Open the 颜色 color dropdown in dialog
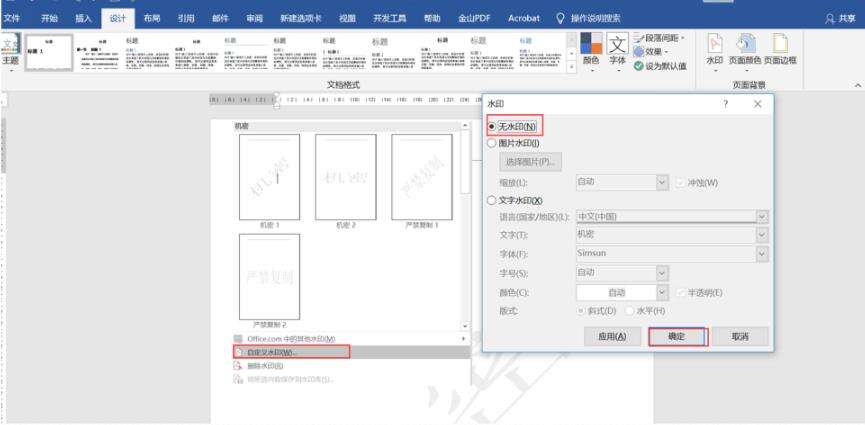Image resolution: width=865 pixels, height=425 pixels. 662,292
